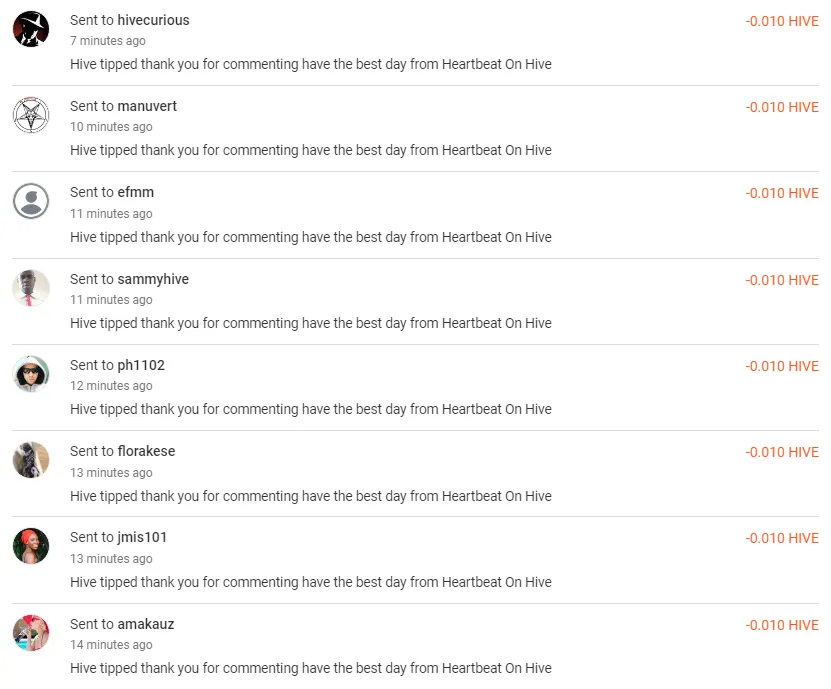
Task: Open manuvert's pentagram avatar
Action: point(31,115)
